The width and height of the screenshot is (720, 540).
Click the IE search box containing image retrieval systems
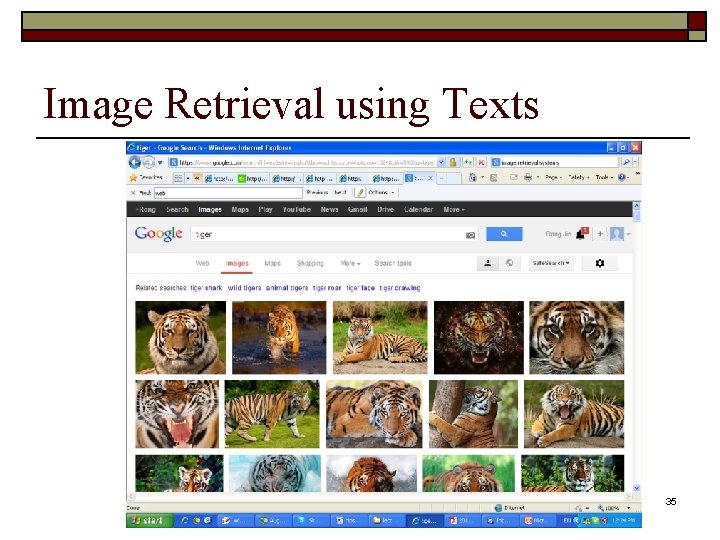555,163
